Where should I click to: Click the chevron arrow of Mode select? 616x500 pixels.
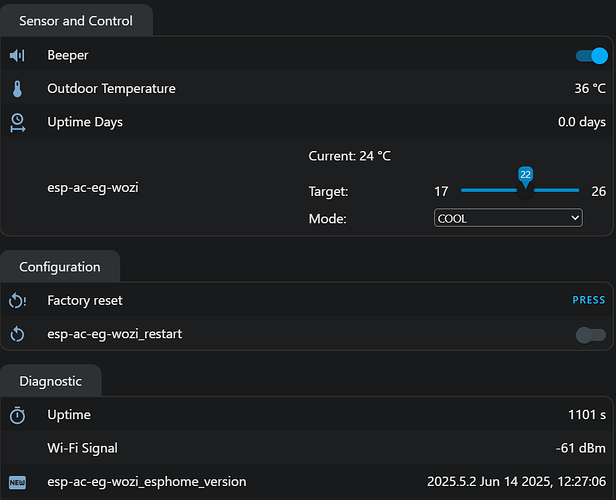click(575, 218)
